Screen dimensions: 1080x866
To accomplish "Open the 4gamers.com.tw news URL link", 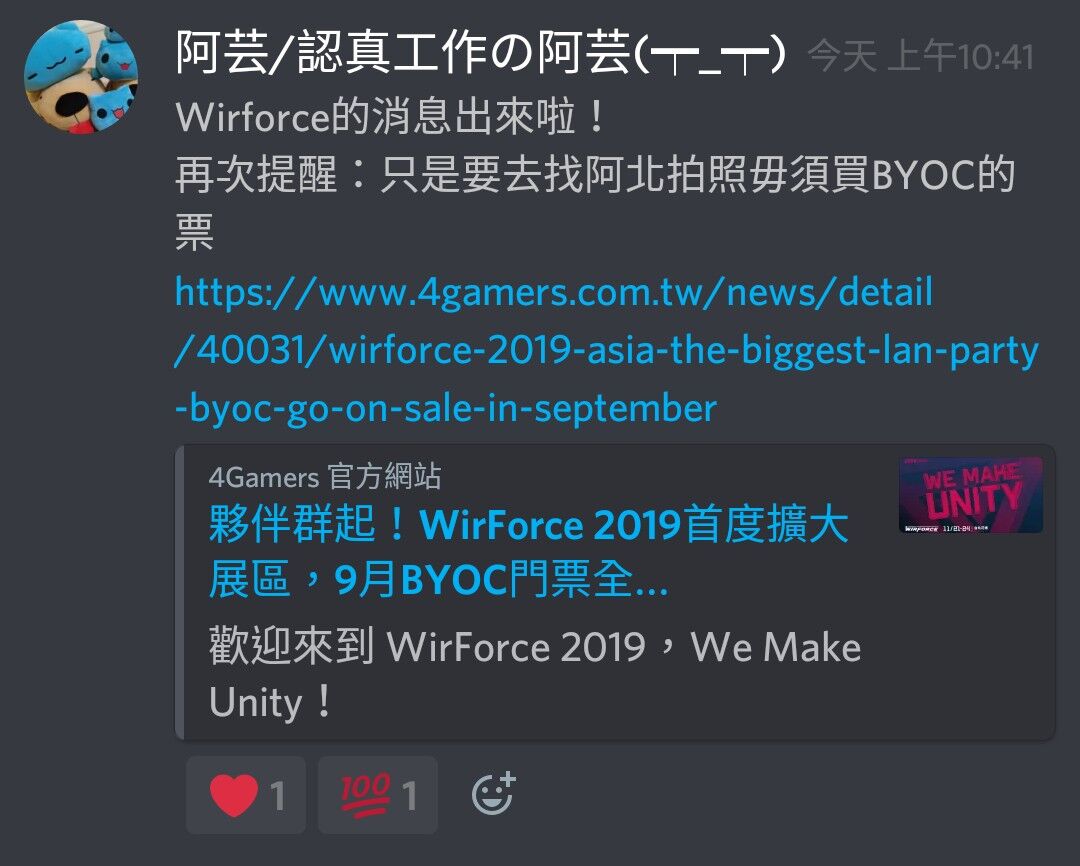I will point(554,292).
